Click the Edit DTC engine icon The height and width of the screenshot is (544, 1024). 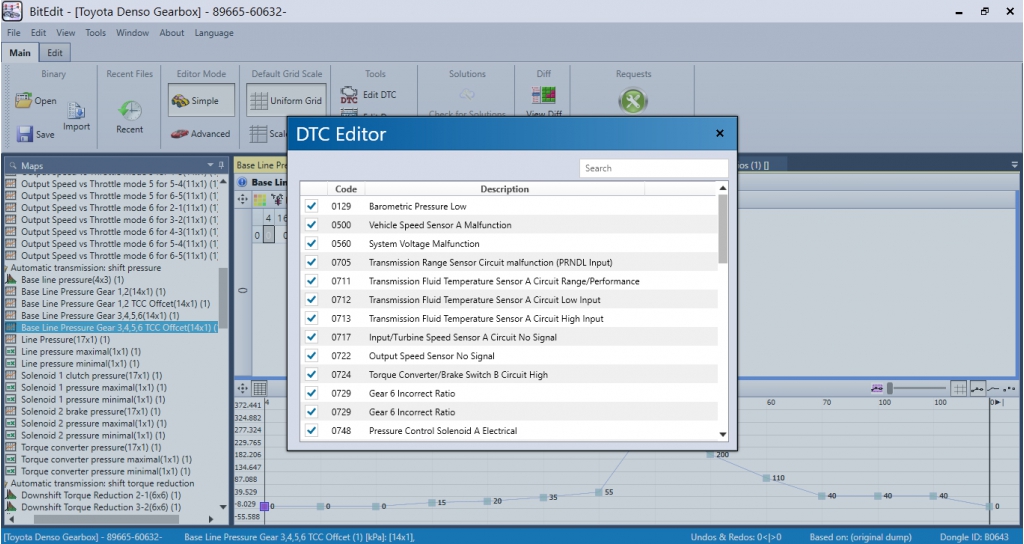pos(349,95)
